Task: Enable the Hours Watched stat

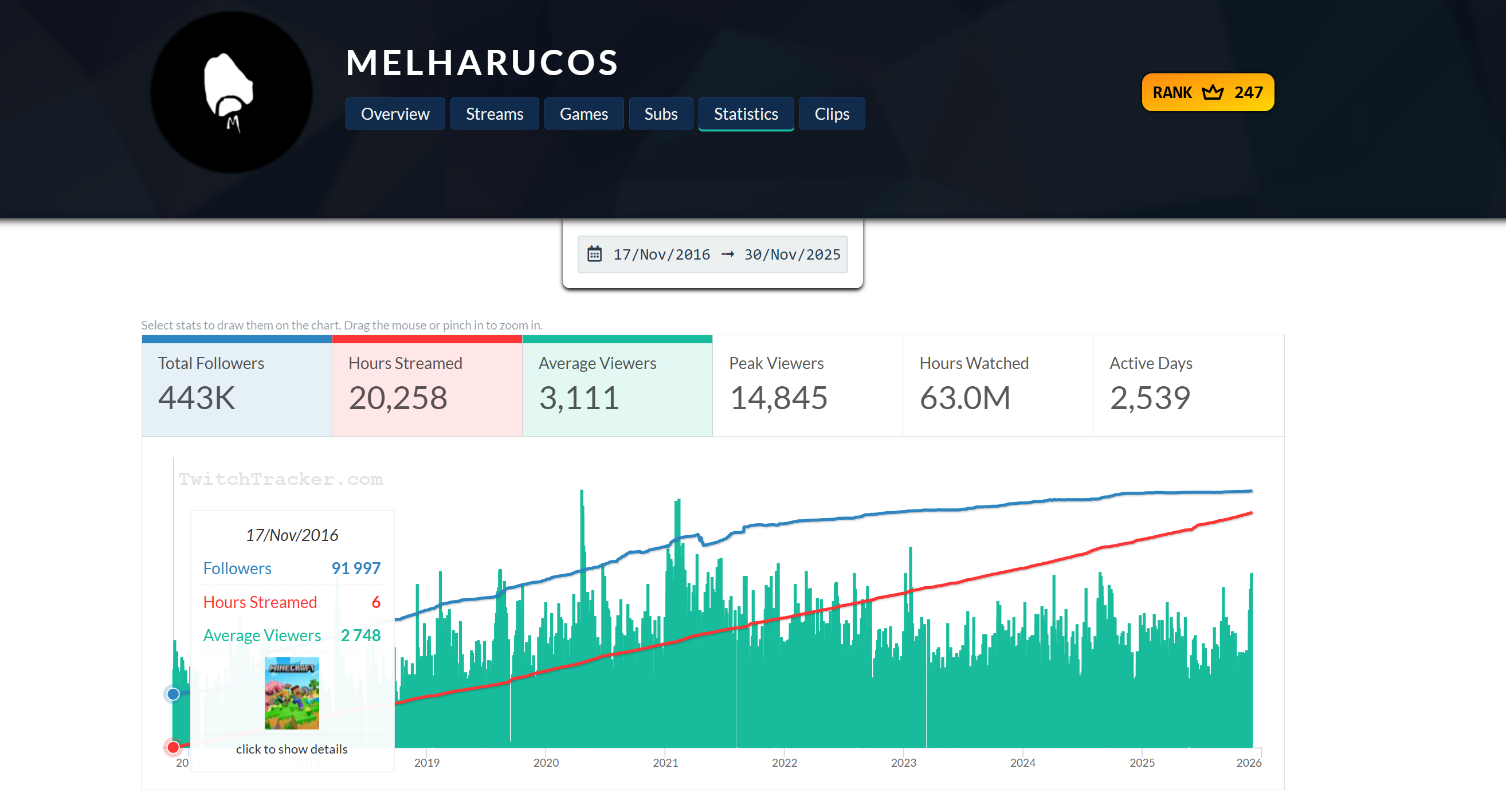Action: 997,386
